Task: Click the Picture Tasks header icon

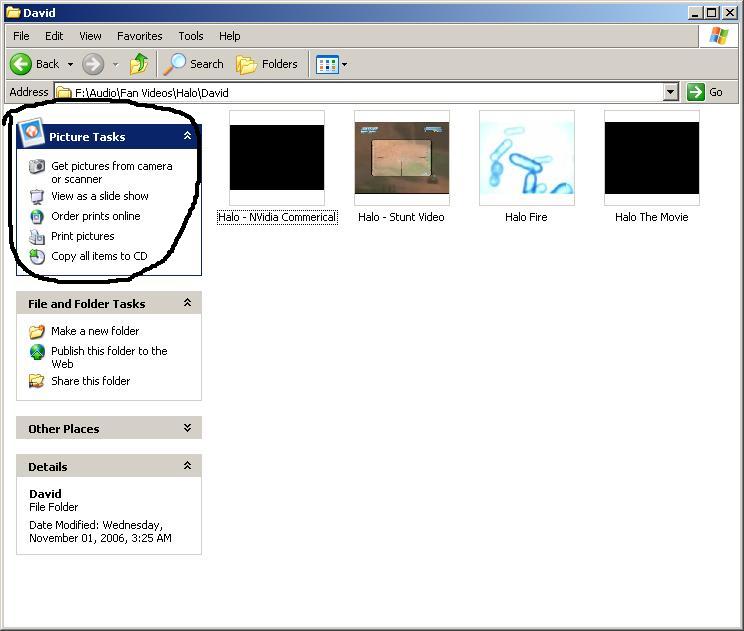Action: [31, 131]
